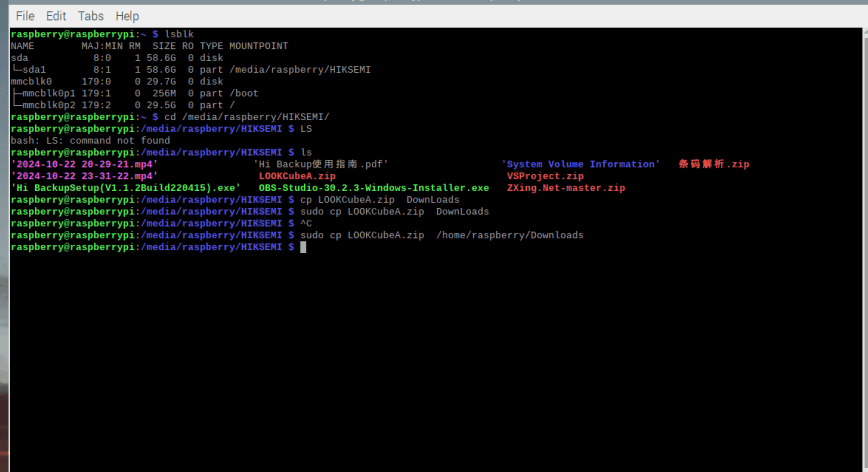Click the /boot mountpoint in lsblk output
The width and height of the screenshot is (868, 472).
[x=244, y=93]
